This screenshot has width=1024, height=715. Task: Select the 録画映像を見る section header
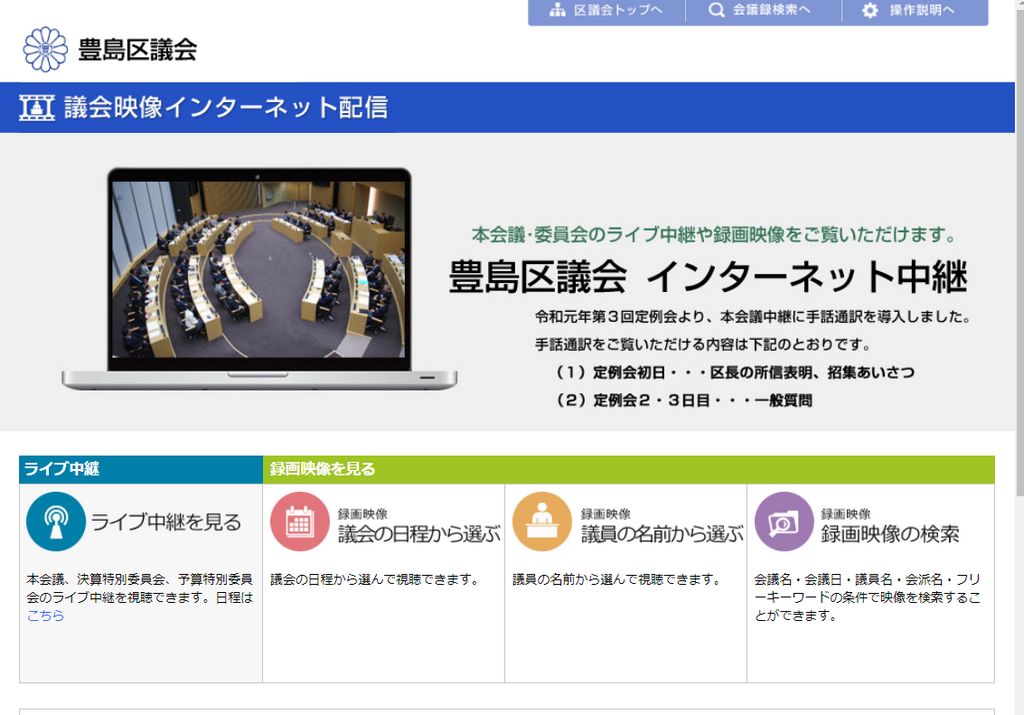pyautogui.click(x=629, y=469)
